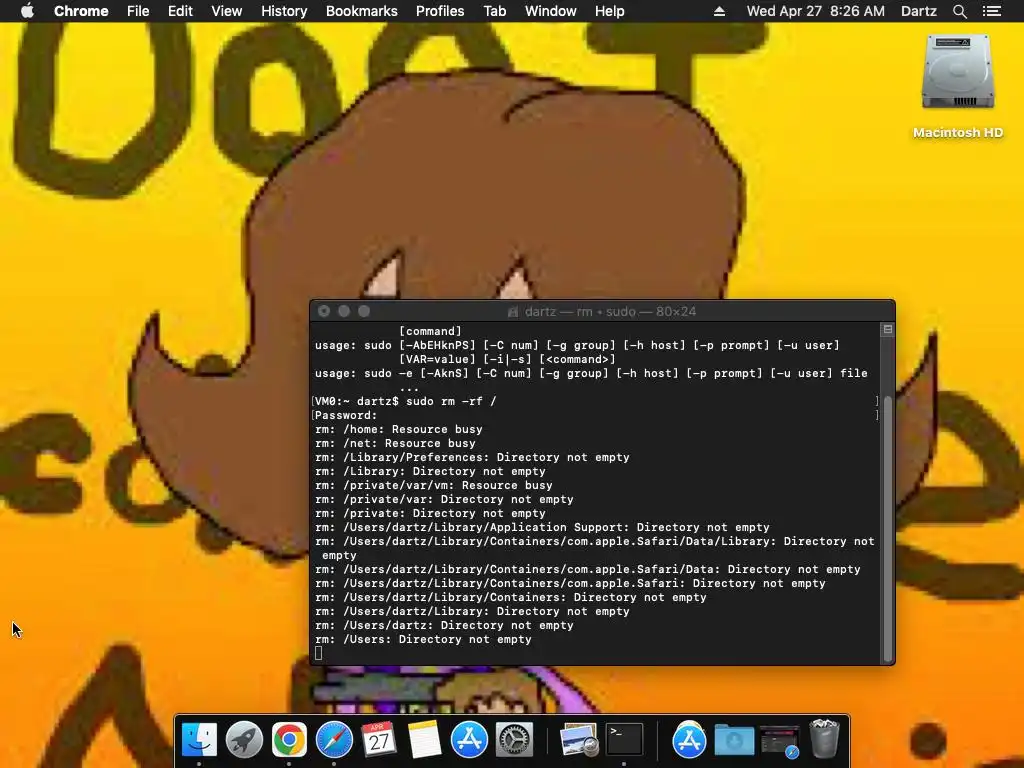1024x768 pixels.
Task: Open Terminal icon in the Dock
Action: [624, 740]
